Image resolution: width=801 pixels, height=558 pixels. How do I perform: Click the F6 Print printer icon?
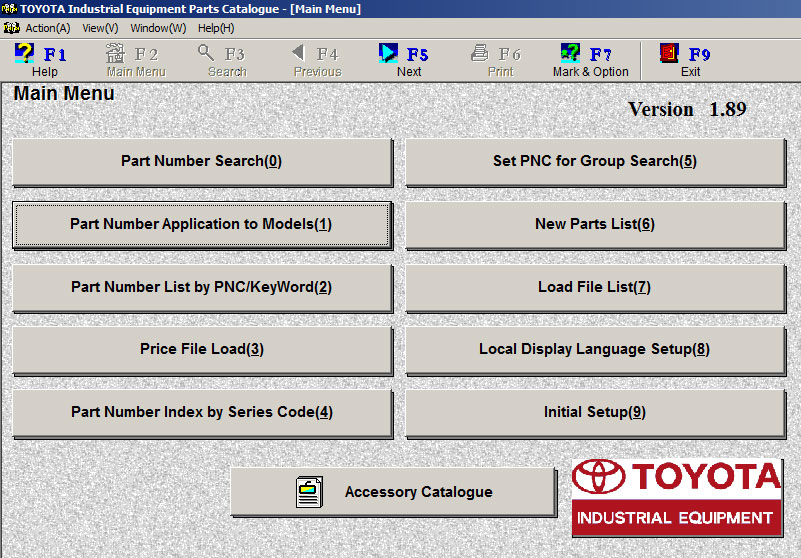coord(479,53)
